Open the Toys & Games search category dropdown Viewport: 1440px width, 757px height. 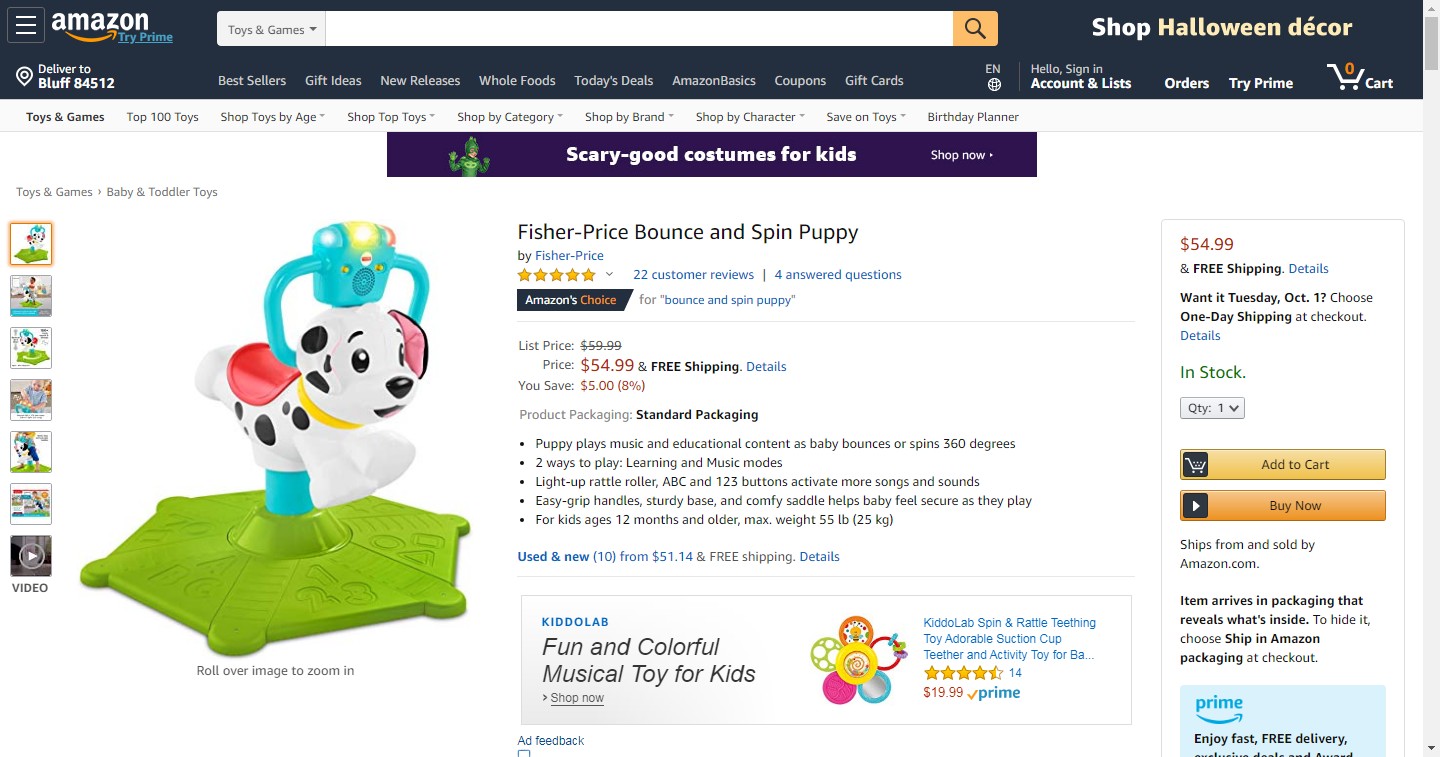click(271, 30)
